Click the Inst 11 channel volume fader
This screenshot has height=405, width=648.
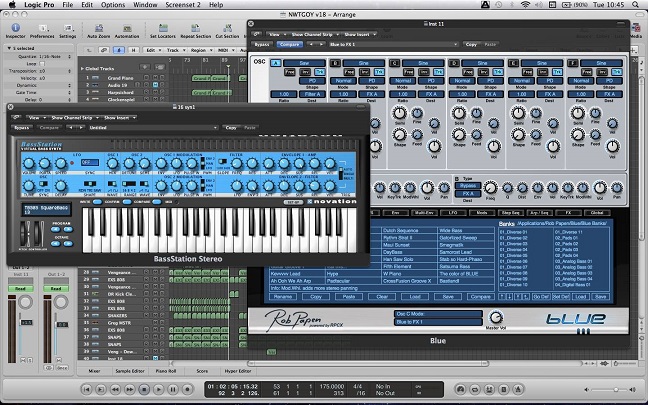tap(26, 322)
